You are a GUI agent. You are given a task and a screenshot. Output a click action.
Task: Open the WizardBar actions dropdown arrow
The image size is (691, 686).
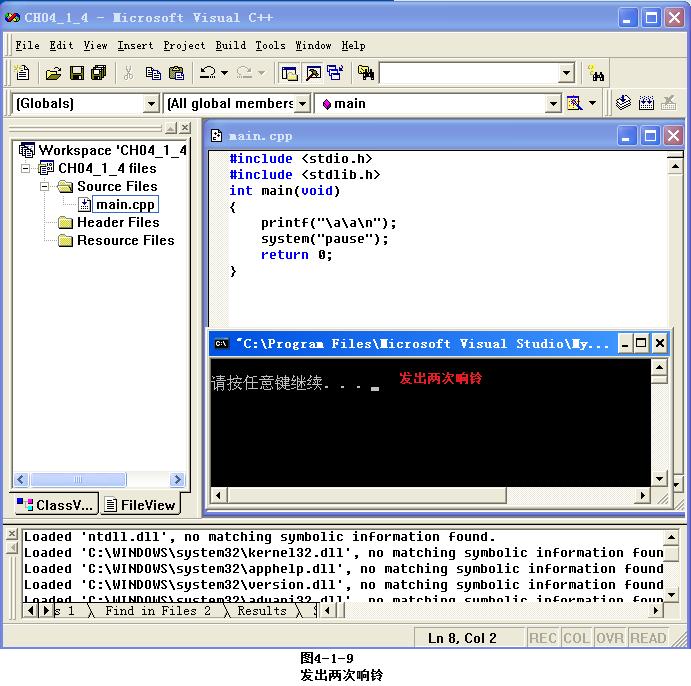(x=593, y=104)
